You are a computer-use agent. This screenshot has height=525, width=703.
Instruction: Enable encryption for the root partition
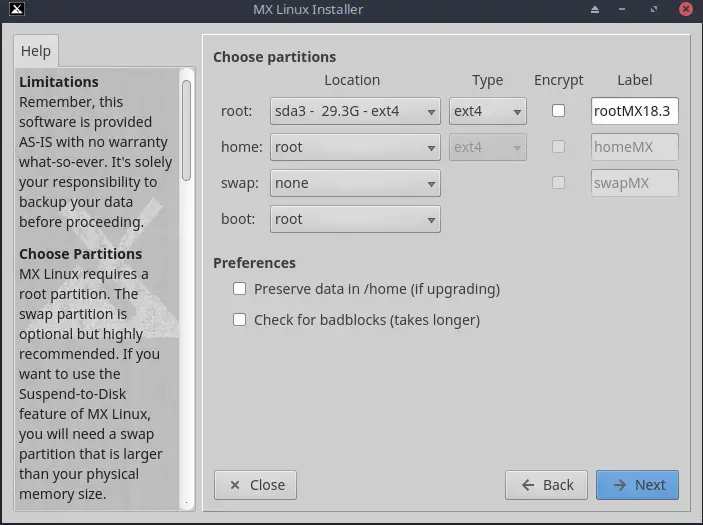click(558, 111)
